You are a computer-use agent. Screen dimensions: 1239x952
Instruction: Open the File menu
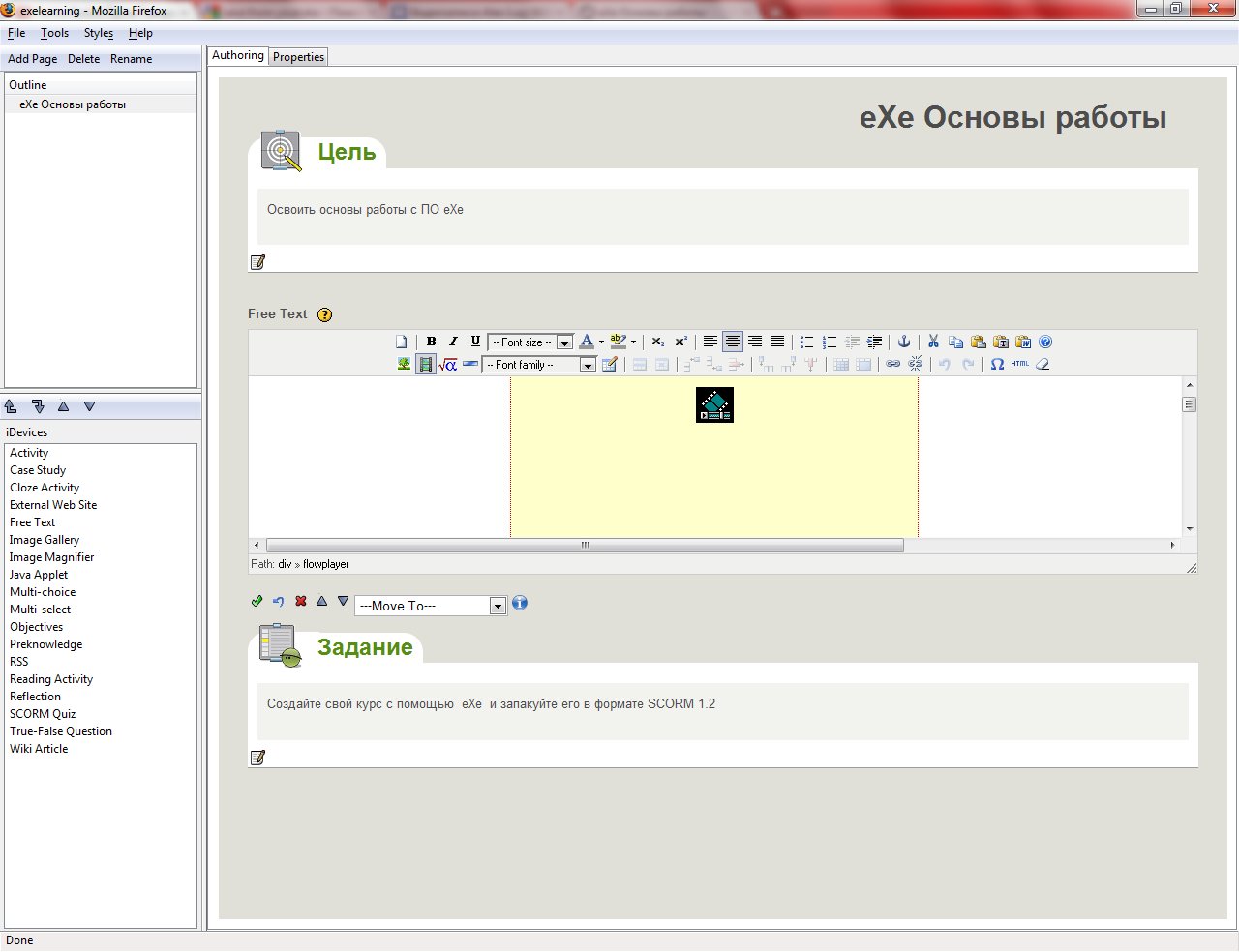[x=16, y=33]
